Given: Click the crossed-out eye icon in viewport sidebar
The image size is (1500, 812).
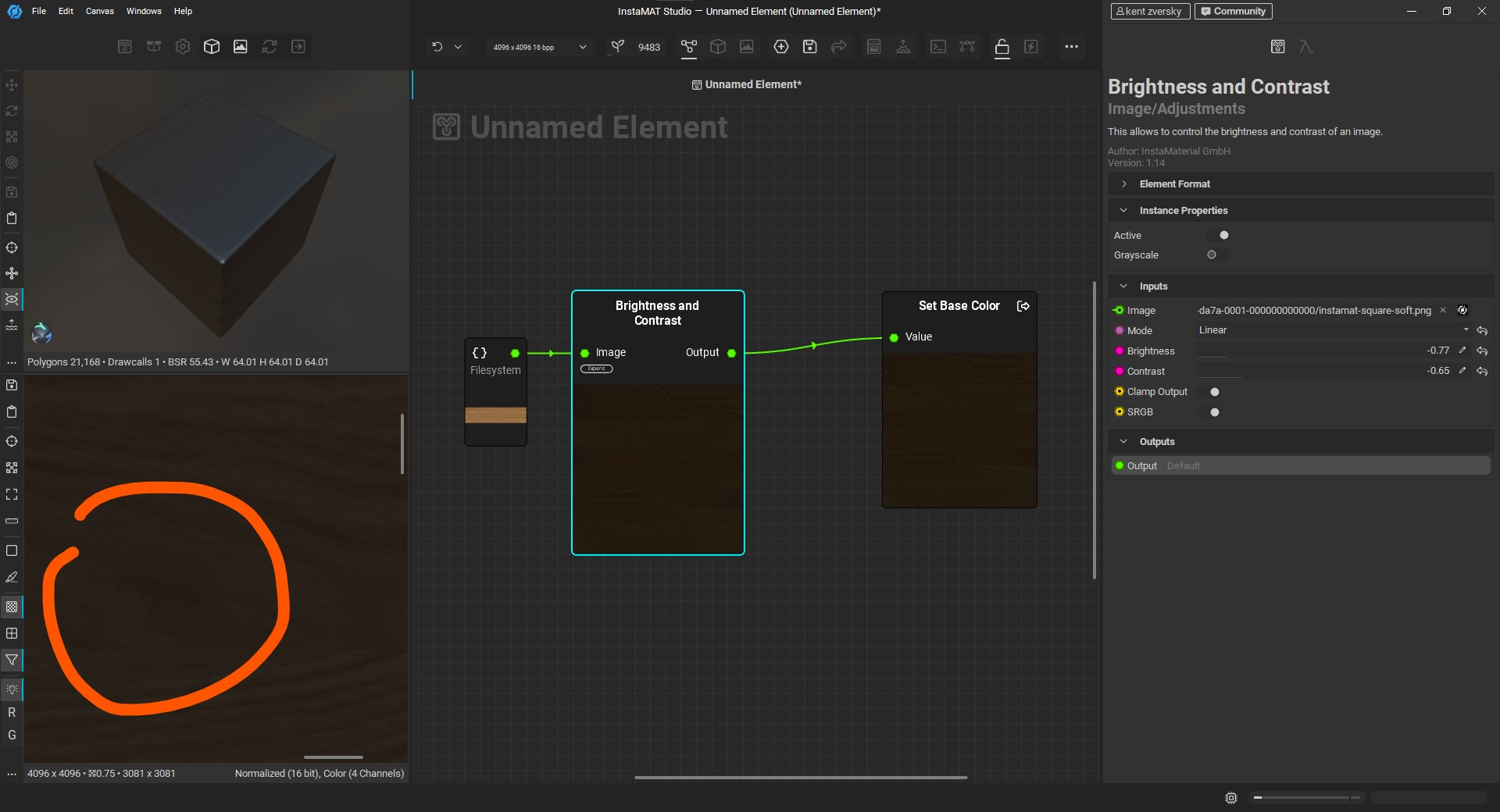Looking at the screenshot, I should [x=12, y=299].
